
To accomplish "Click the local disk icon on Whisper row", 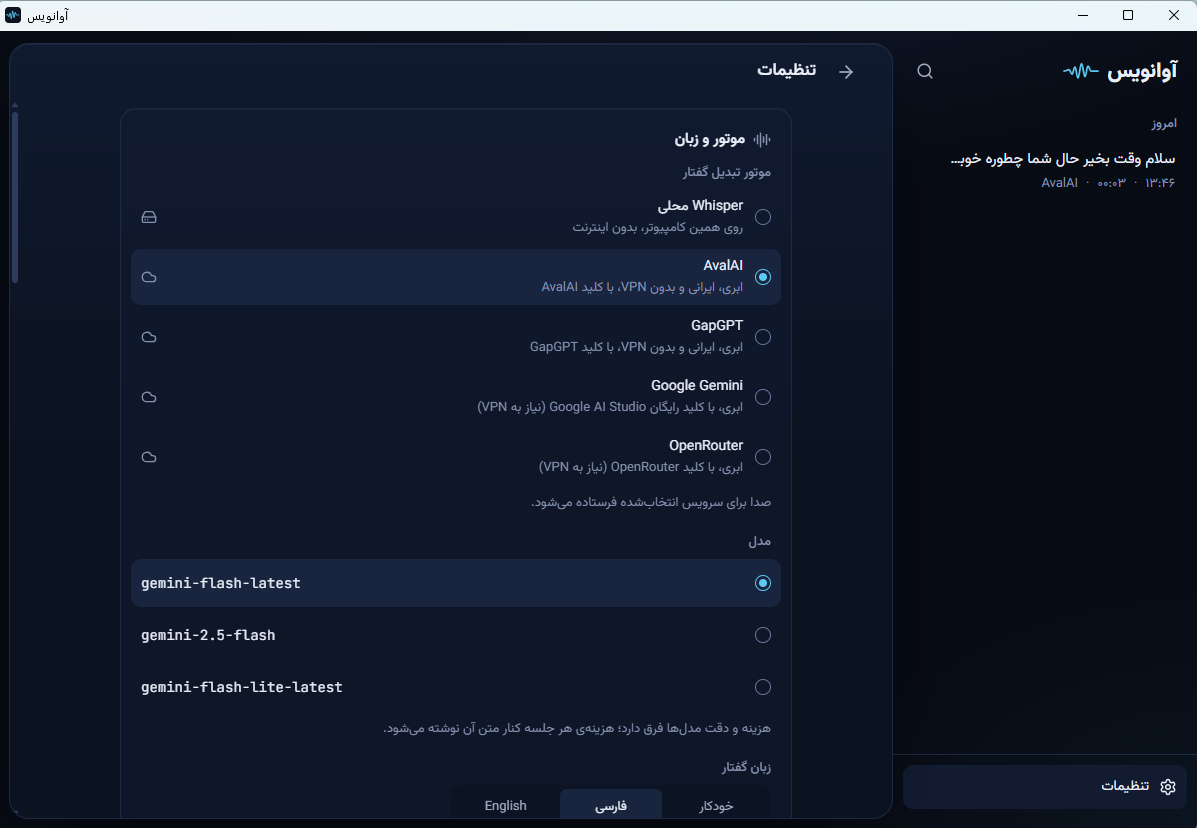I will [x=149, y=217].
